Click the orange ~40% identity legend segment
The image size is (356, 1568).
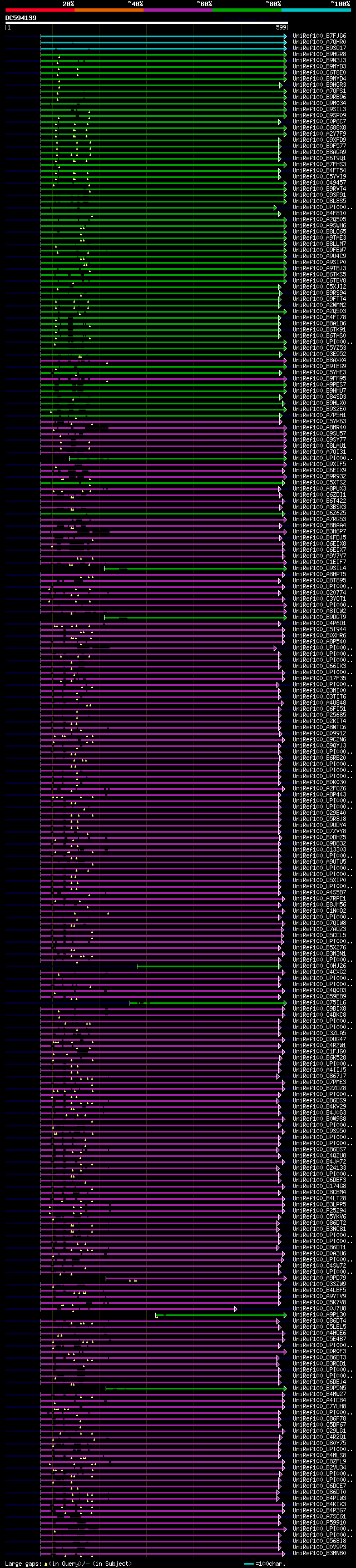click(110, 10)
